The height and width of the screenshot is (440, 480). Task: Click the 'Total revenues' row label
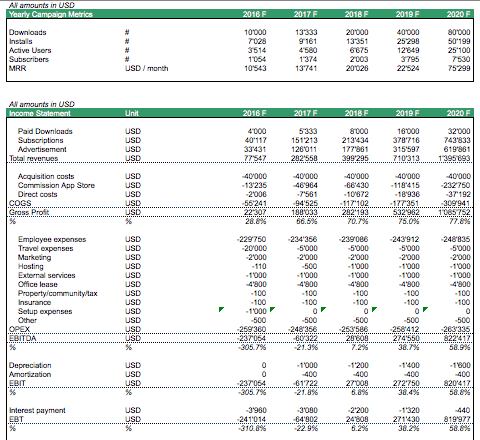tap(33, 158)
